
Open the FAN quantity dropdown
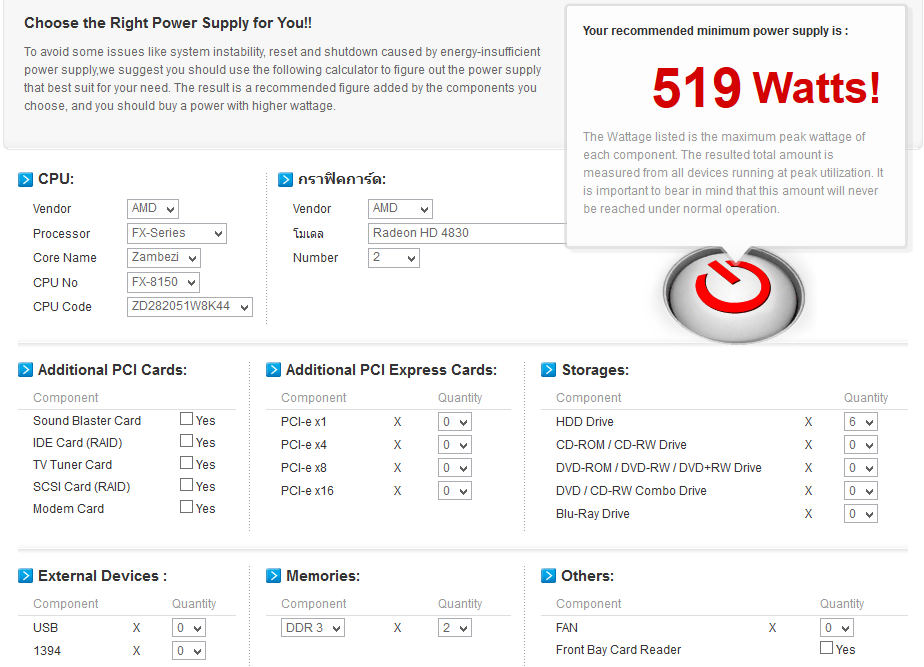click(x=836, y=628)
